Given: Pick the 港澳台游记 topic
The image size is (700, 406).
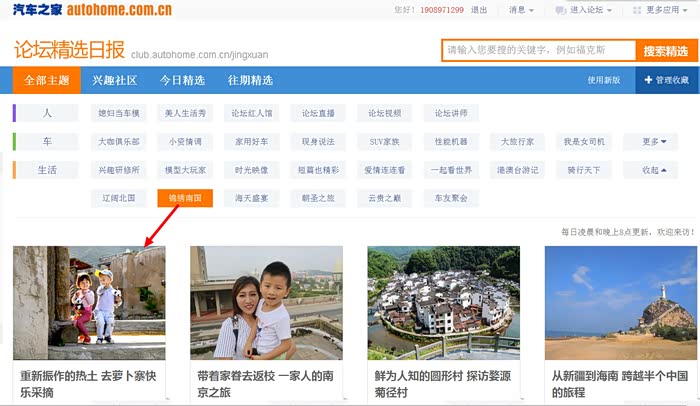Looking at the screenshot, I should [x=518, y=170].
